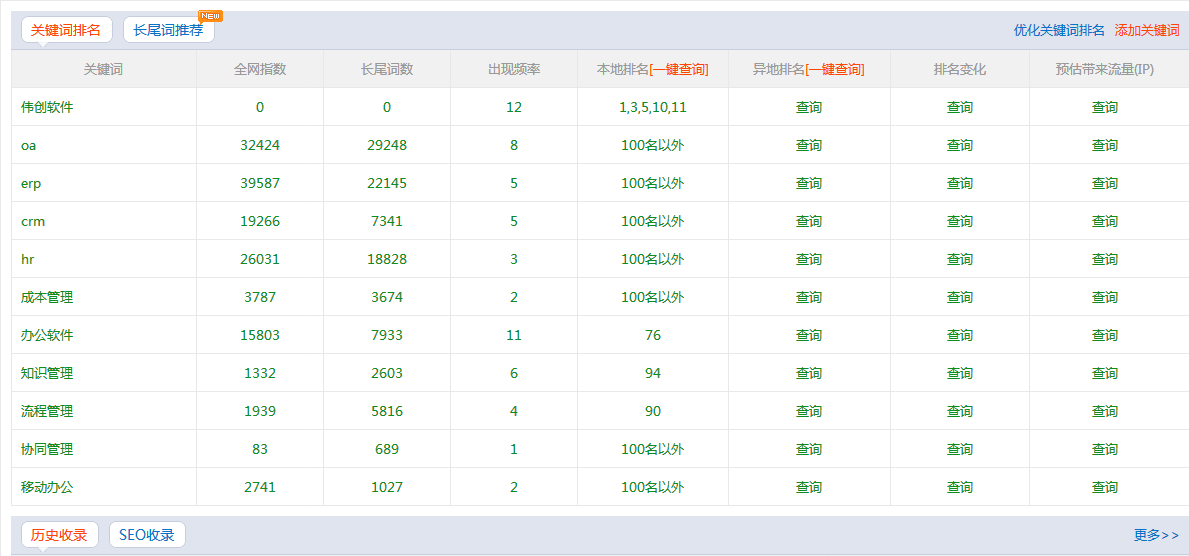Query 预估带来流量 for 移动办公

(x=1104, y=487)
